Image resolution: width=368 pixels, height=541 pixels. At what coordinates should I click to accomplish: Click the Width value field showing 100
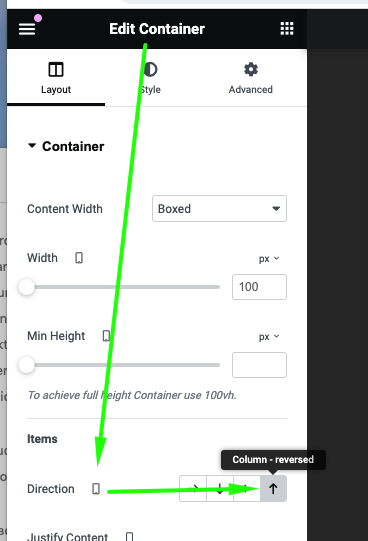(259, 287)
